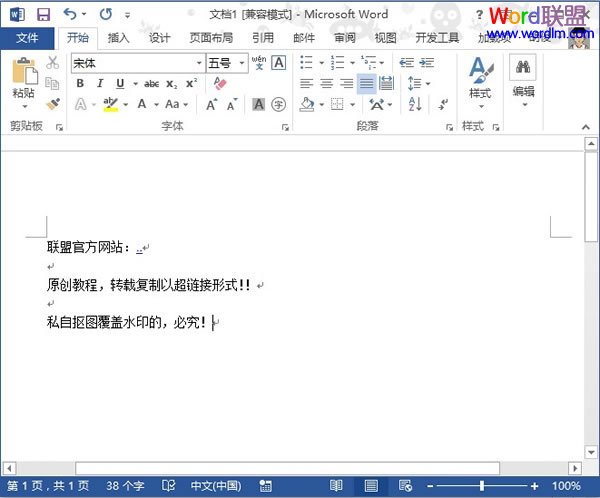The width and height of the screenshot is (600, 498).
Task: Click the Styles large A icon
Action: (481, 70)
